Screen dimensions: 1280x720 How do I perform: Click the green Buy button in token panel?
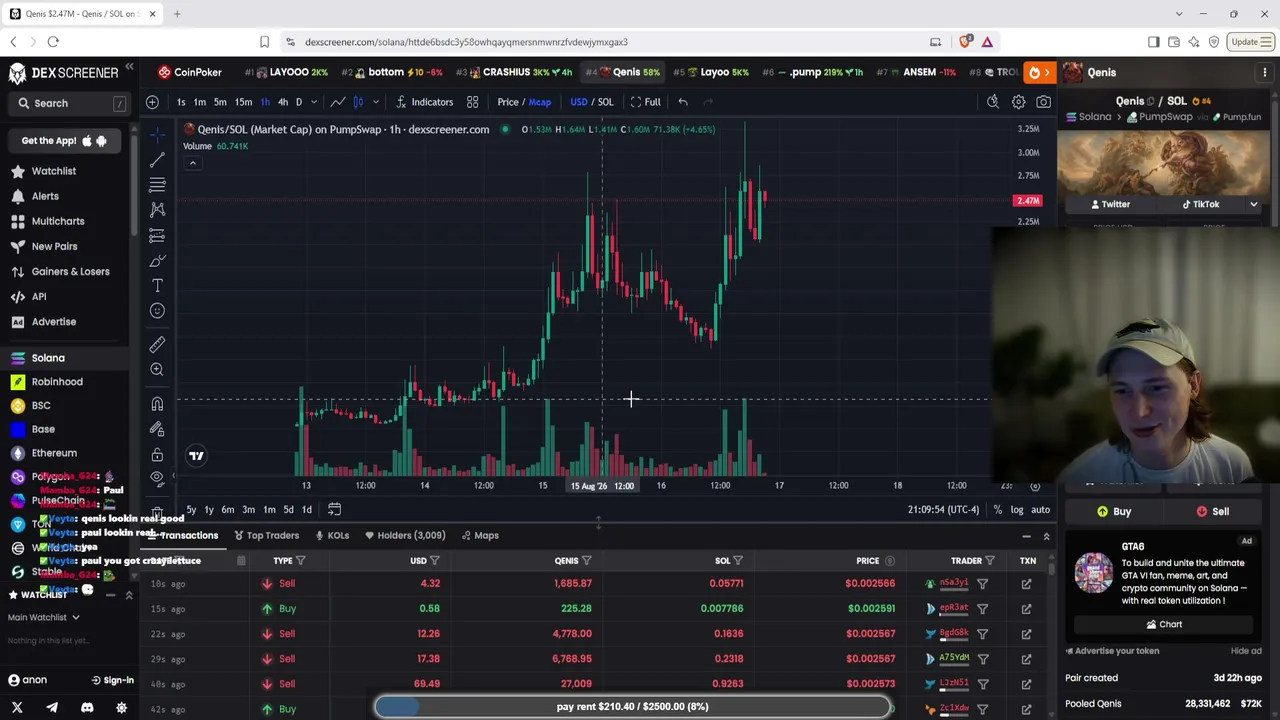point(1114,512)
